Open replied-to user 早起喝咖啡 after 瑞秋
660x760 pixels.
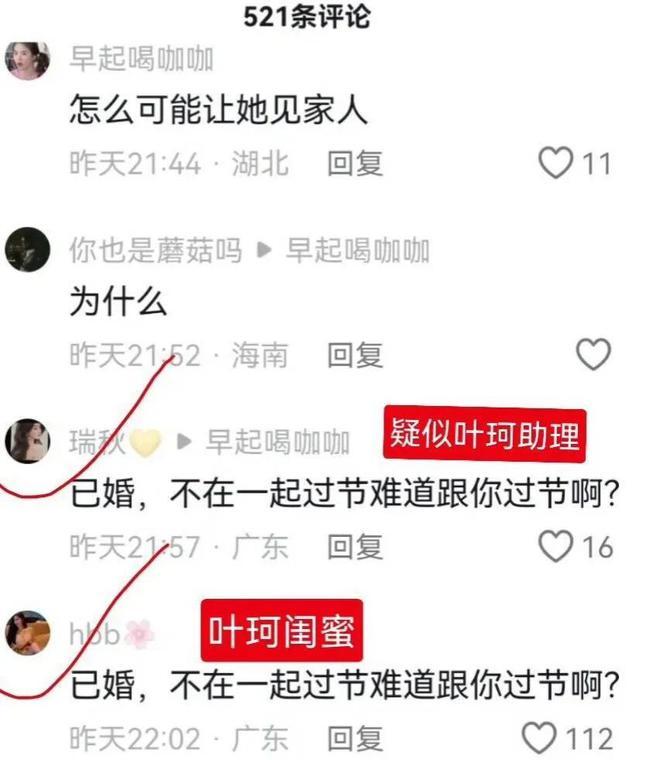point(278,442)
